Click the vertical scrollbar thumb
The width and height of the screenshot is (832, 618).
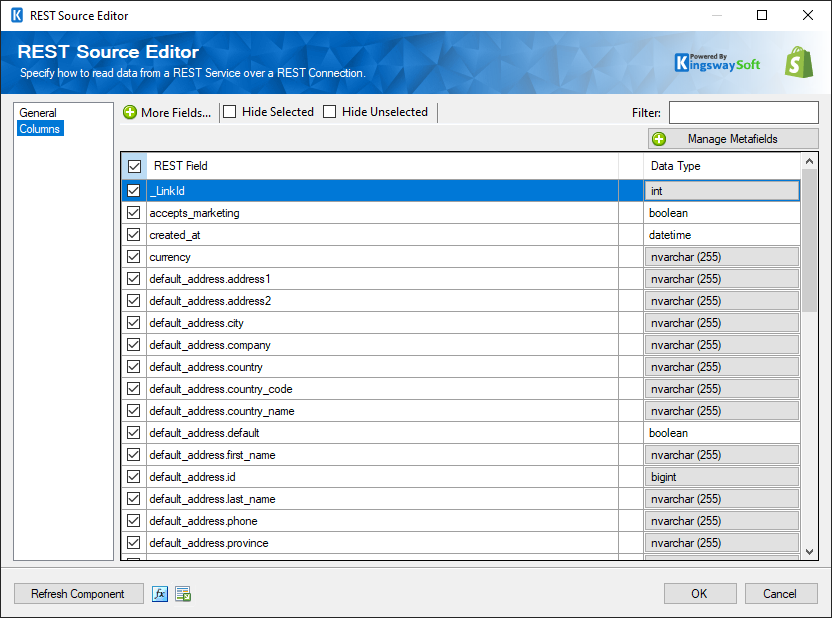tap(809, 240)
